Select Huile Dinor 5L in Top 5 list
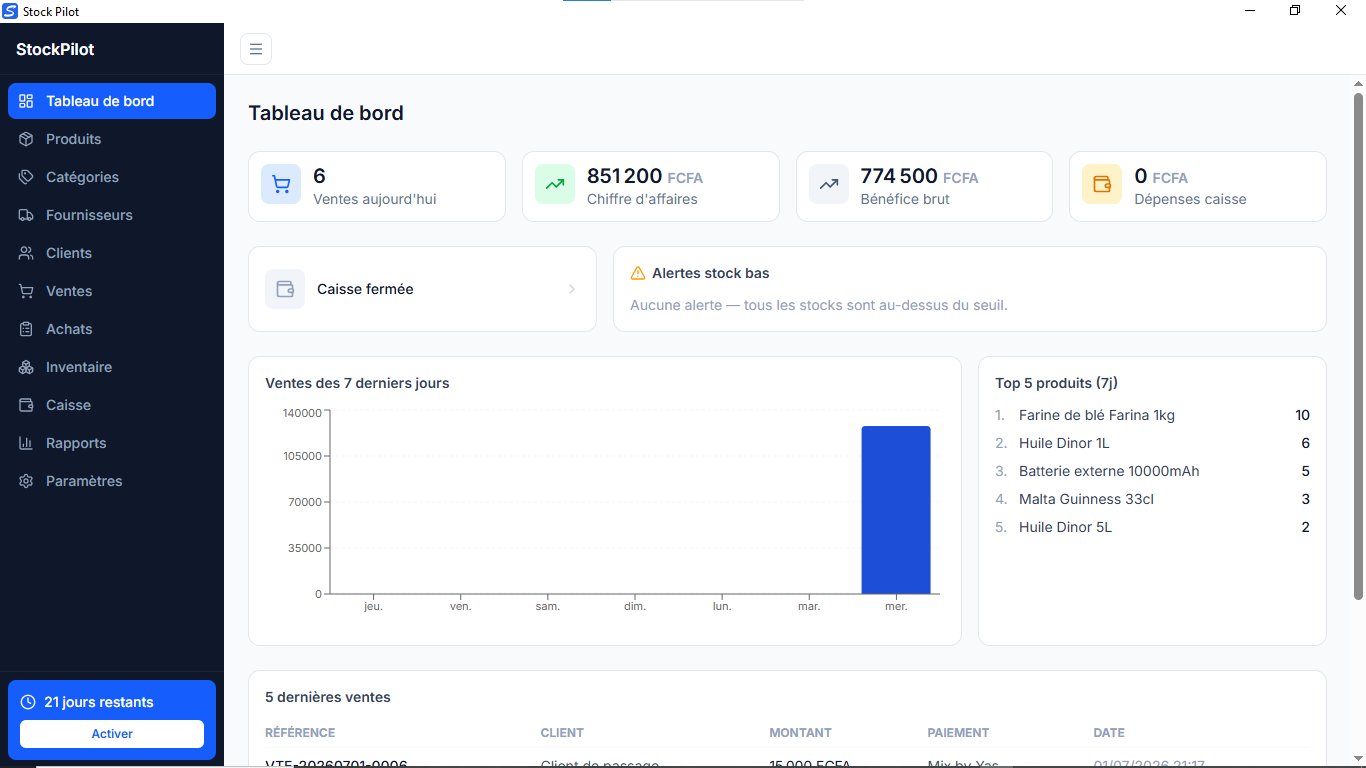This screenshot has height=768, width=1366. [1152, 527]
